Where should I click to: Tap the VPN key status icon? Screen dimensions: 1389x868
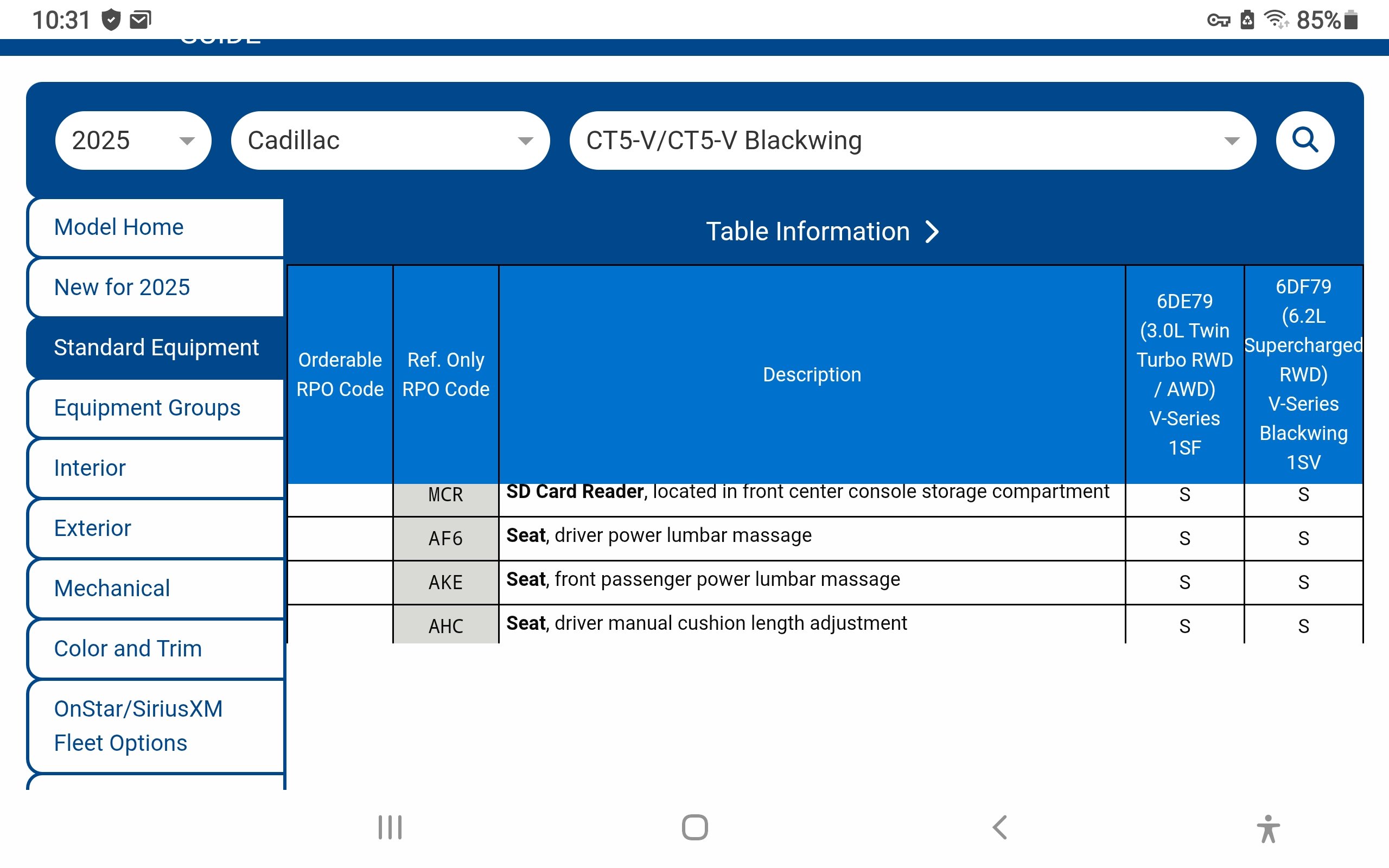(x=1218, y=21)
